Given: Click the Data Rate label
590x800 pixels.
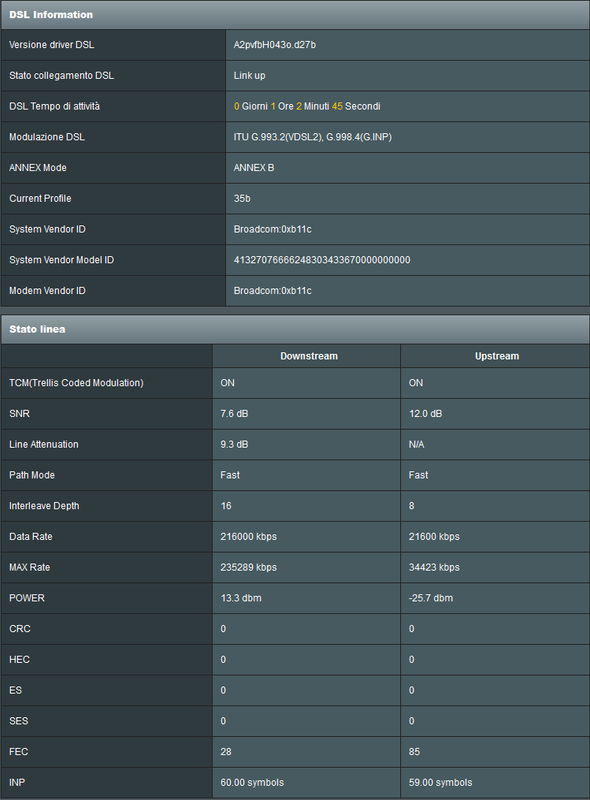Looking at the screenshot, I should coord(31,536).
